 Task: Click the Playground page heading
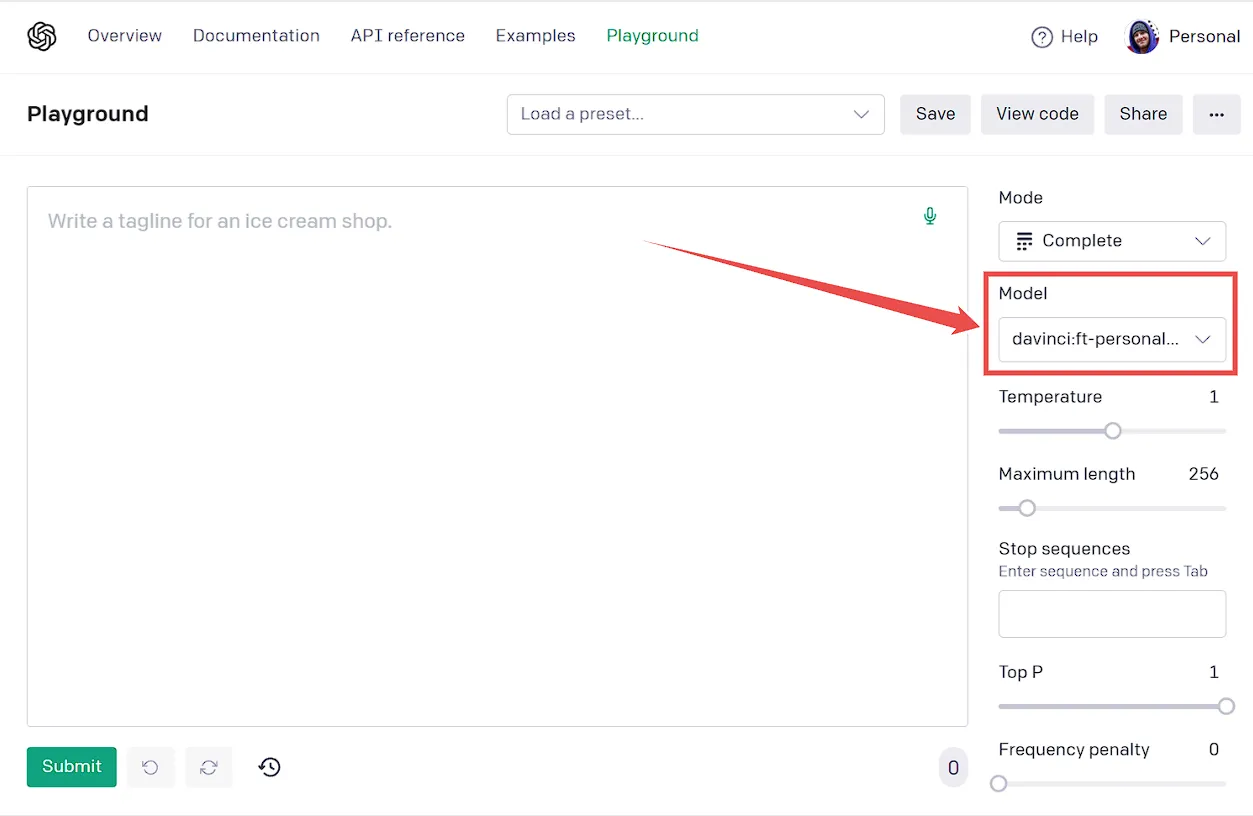coord(88,114)
